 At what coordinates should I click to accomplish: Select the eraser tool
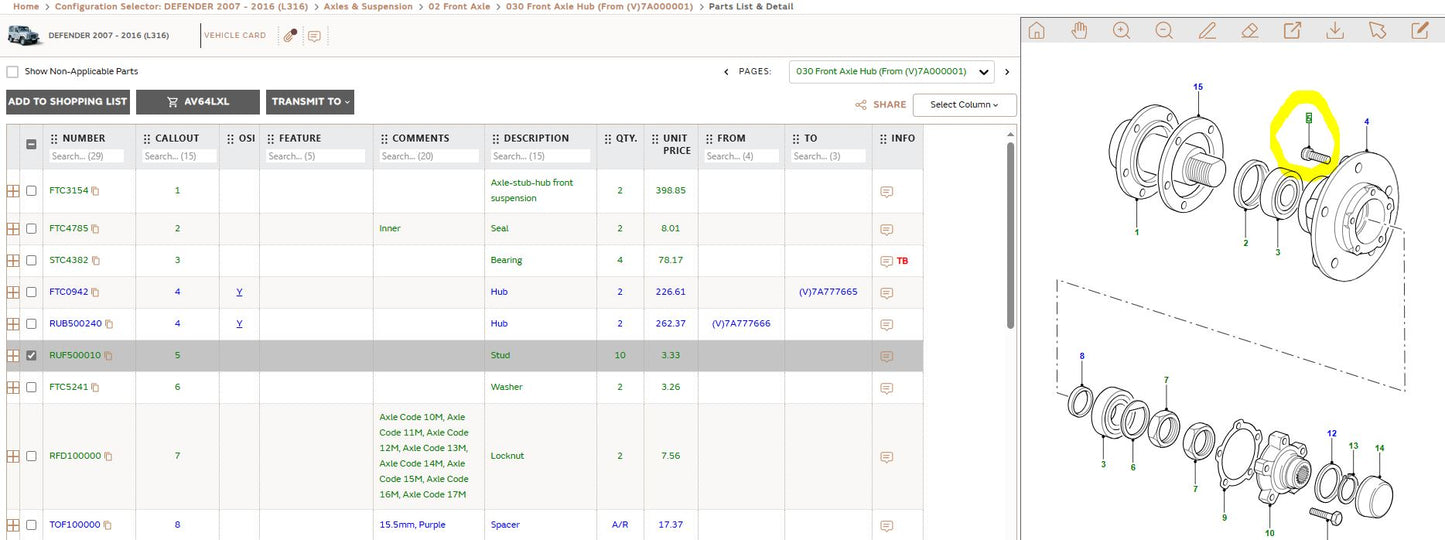click(1249, 30)
